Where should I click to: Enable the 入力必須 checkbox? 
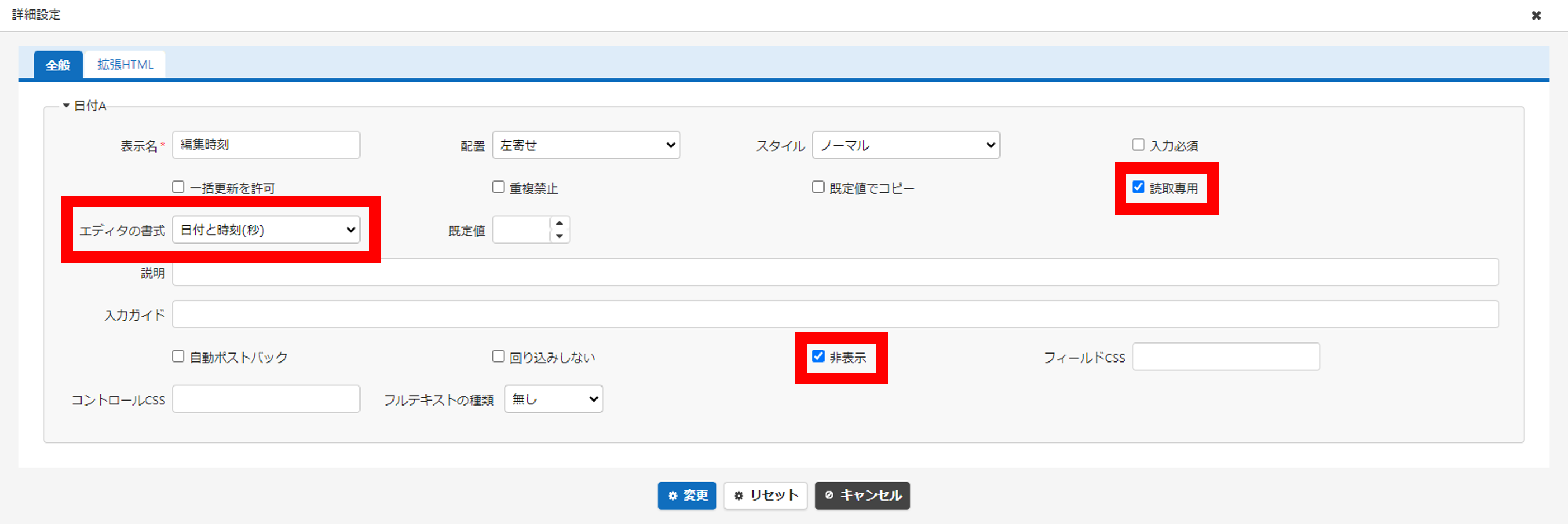point(1138,144)
